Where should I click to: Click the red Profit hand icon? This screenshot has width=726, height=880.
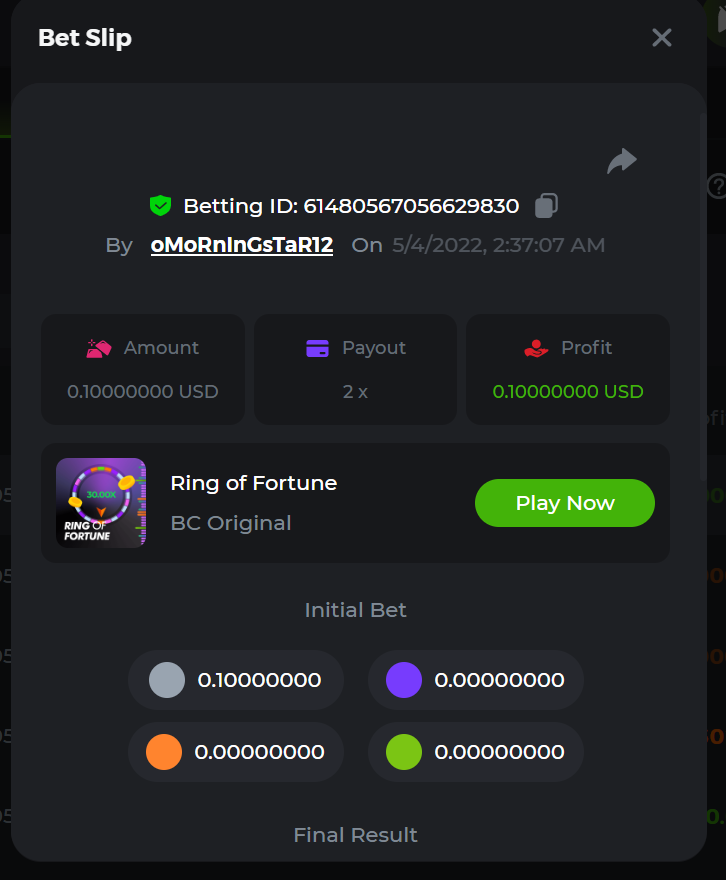536,348
